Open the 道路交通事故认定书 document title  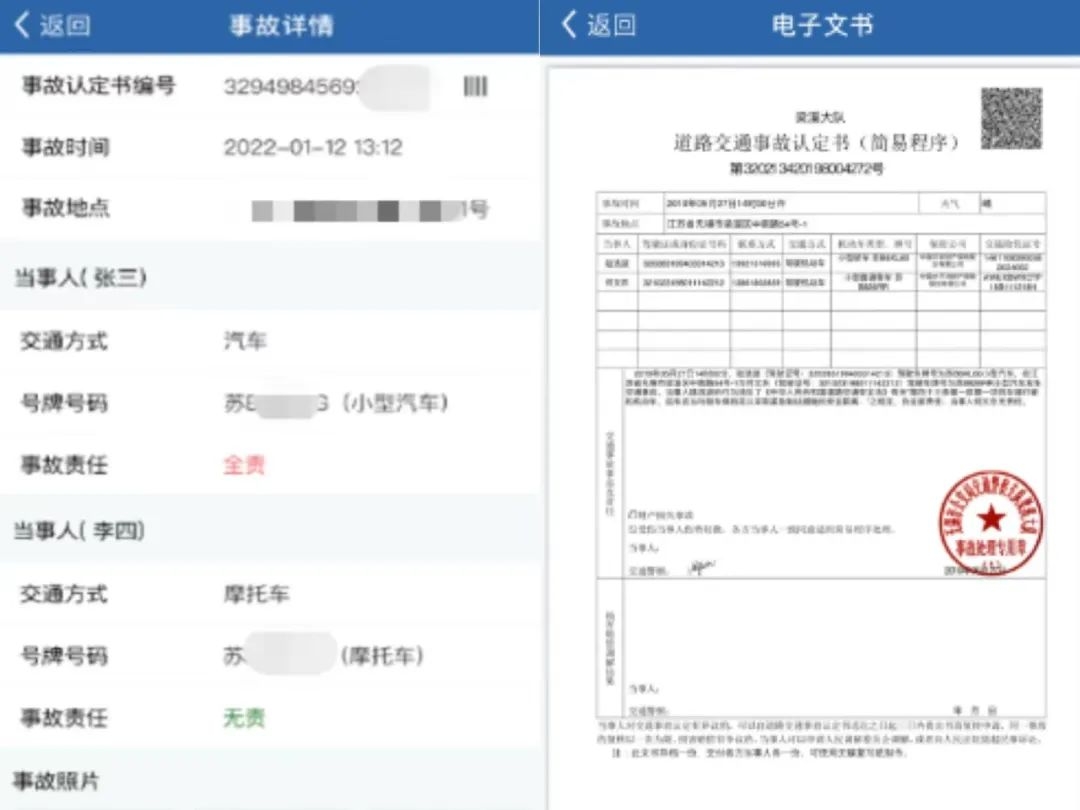pos(816,143)
